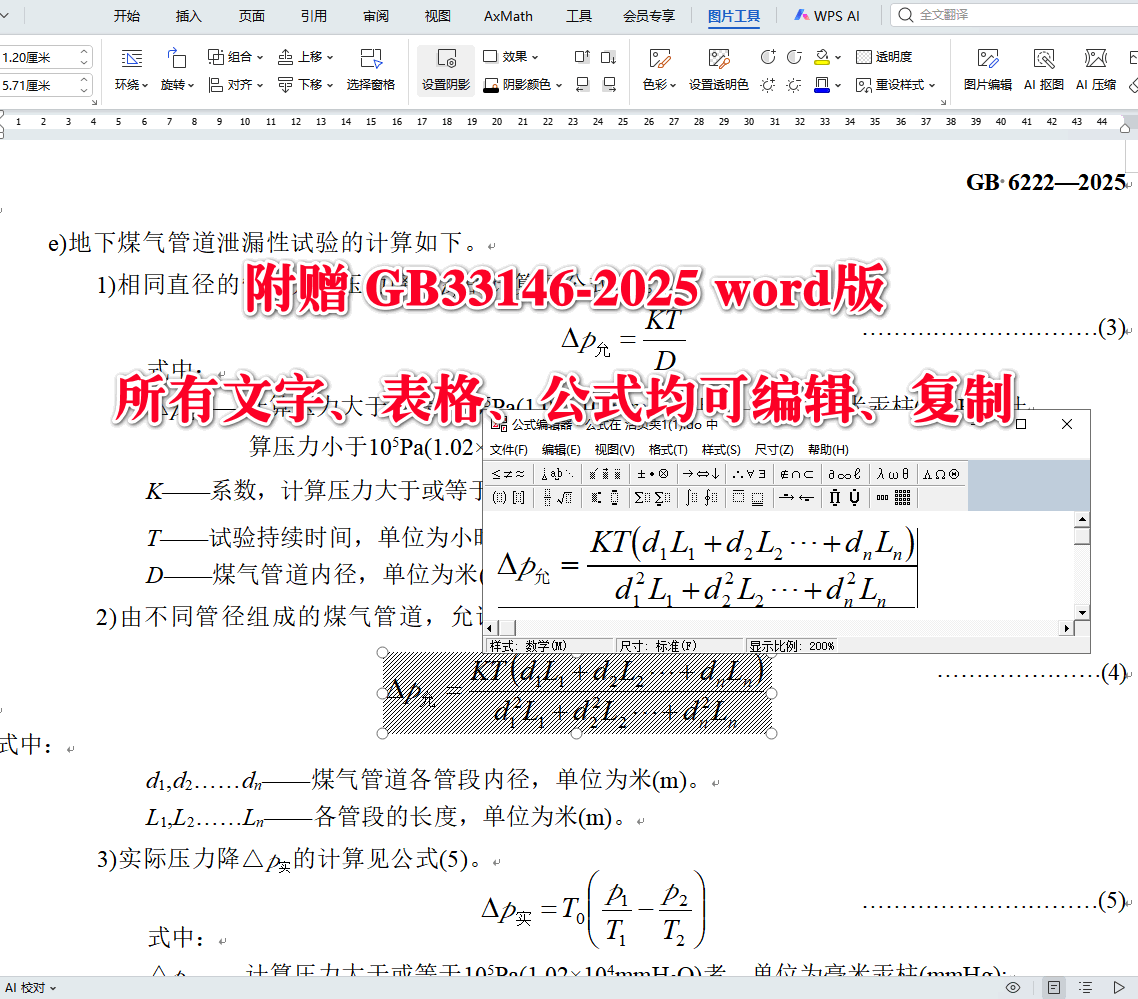Enable increase brightness adjustment
1138x999 pixels.
[767, 85]
